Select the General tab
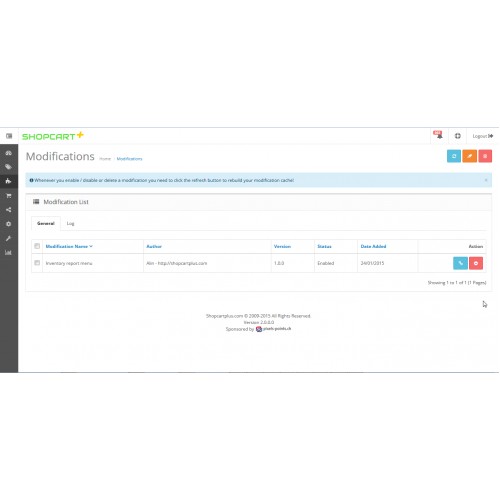 tap(46, 223)
